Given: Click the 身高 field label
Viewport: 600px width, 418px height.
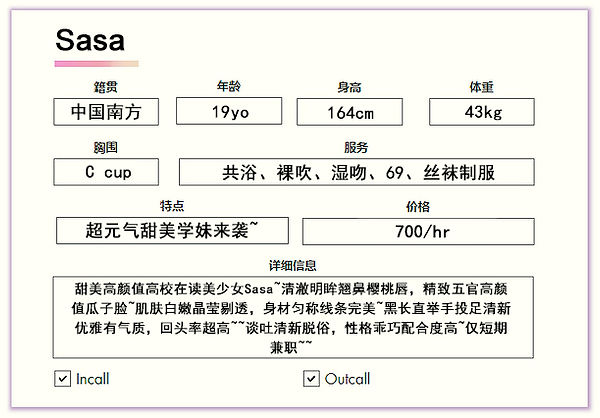Looking at the screenshot, I should [x=349, y=87].
